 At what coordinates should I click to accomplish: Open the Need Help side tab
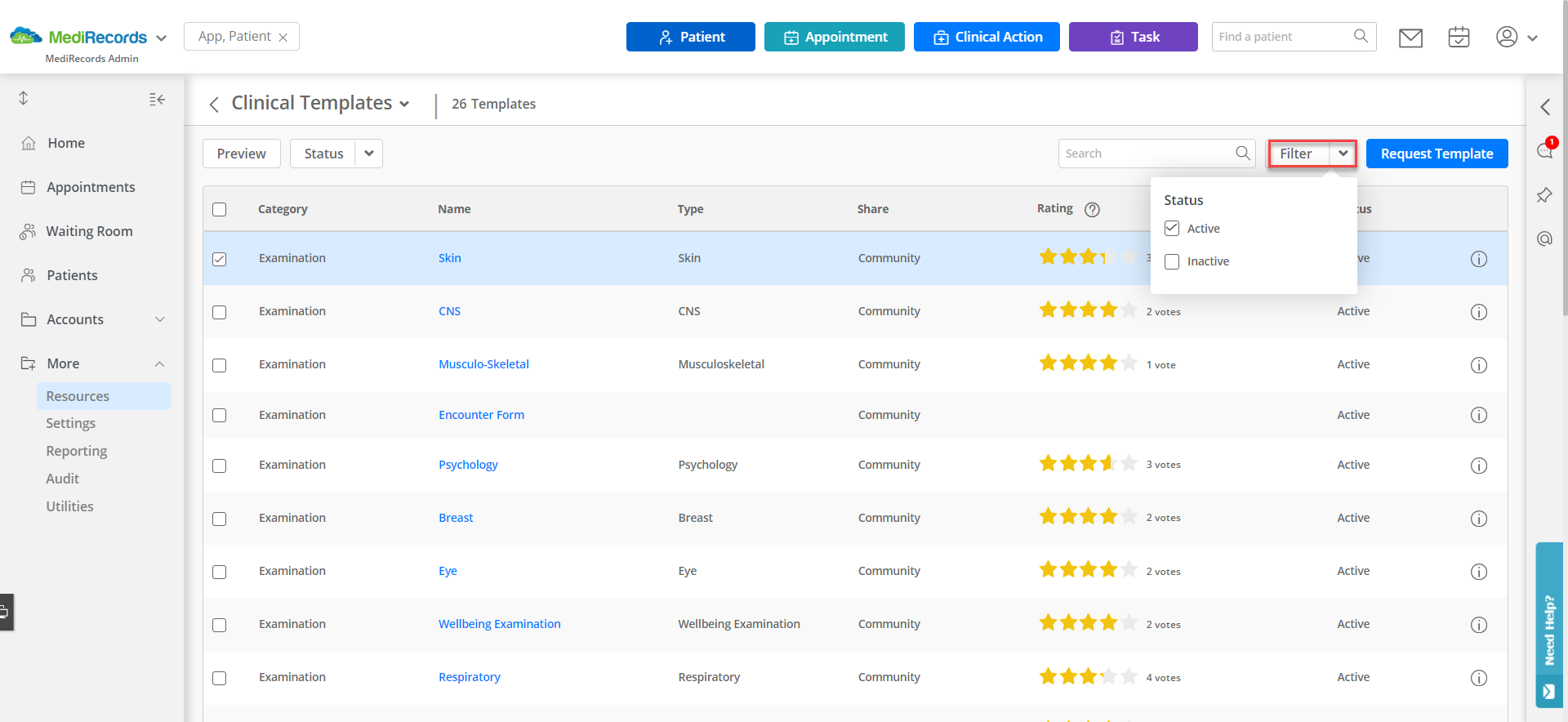pos(1549,625)
